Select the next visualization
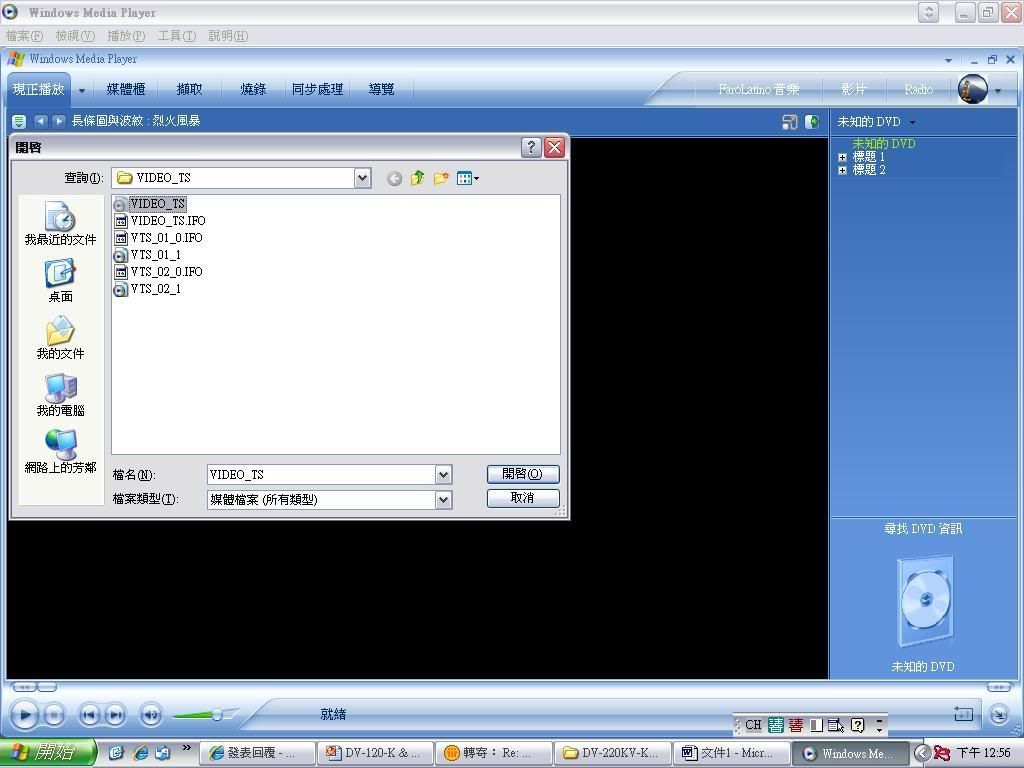 (59, 121)
